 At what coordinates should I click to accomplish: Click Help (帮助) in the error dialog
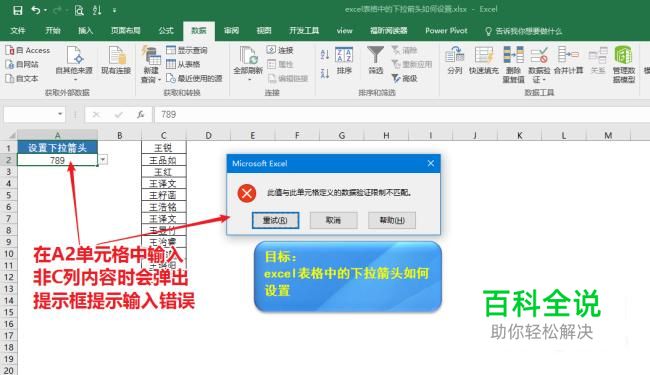[392, 220]
